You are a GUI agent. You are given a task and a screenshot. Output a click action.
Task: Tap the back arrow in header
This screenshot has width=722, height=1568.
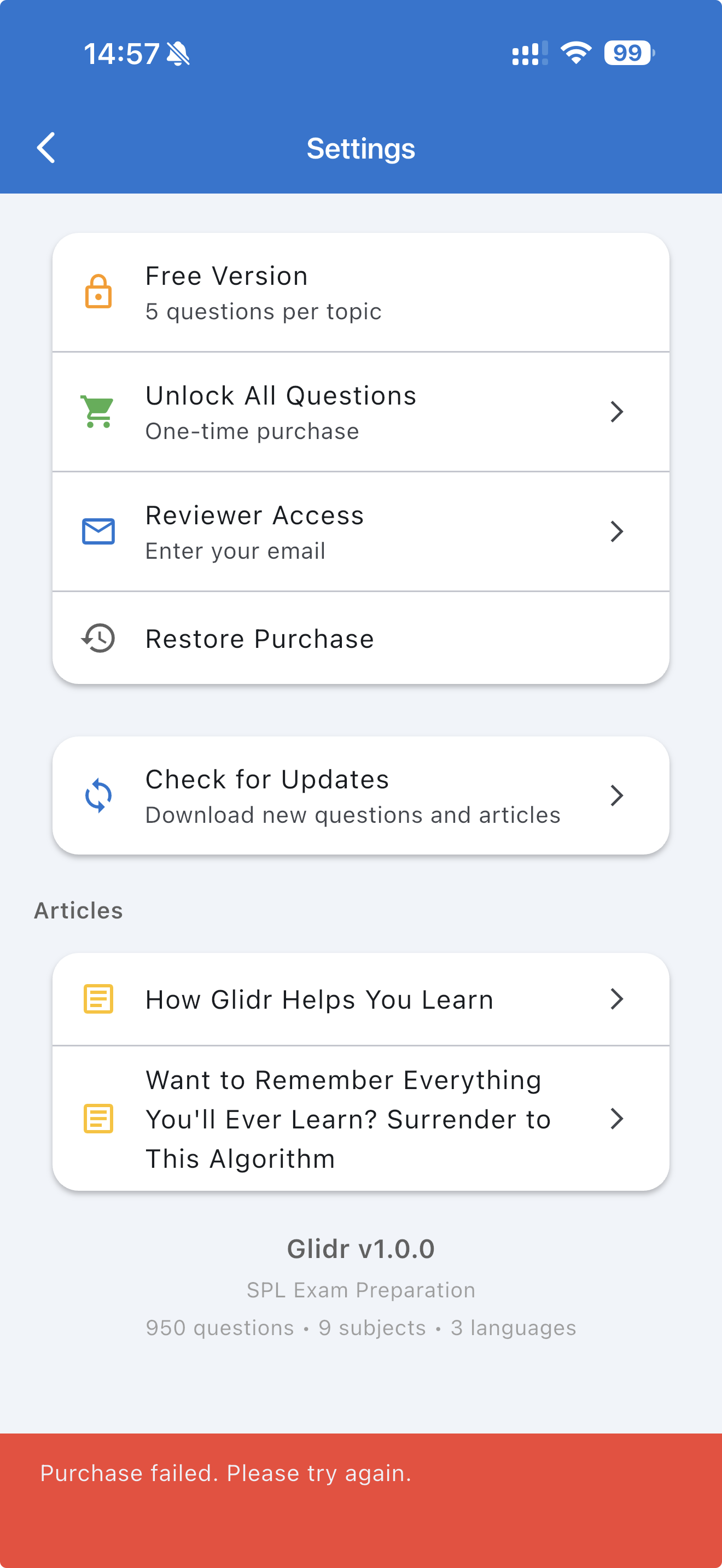pos(46,148)
